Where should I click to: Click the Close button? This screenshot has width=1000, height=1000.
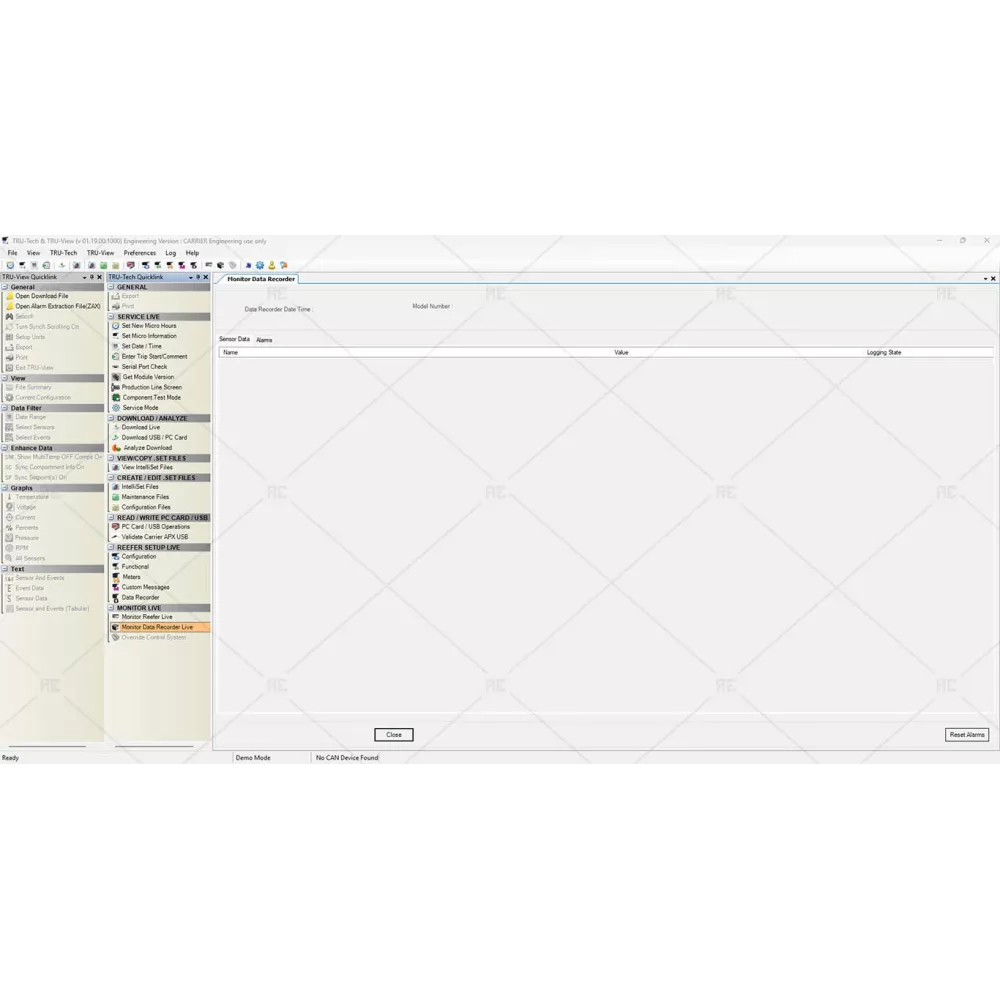tap(393, 734)
